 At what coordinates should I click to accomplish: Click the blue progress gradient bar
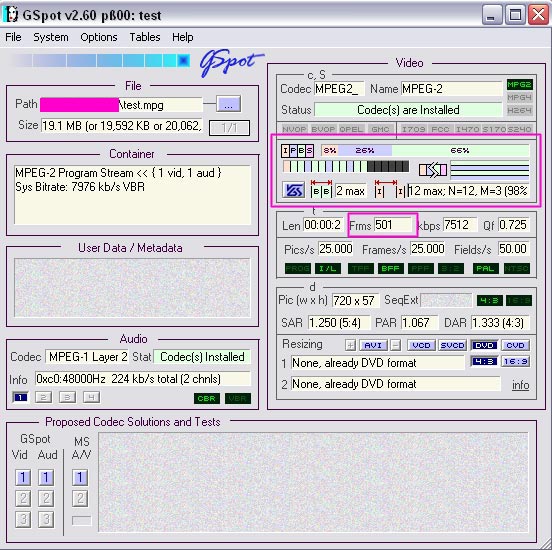(101, 61)
